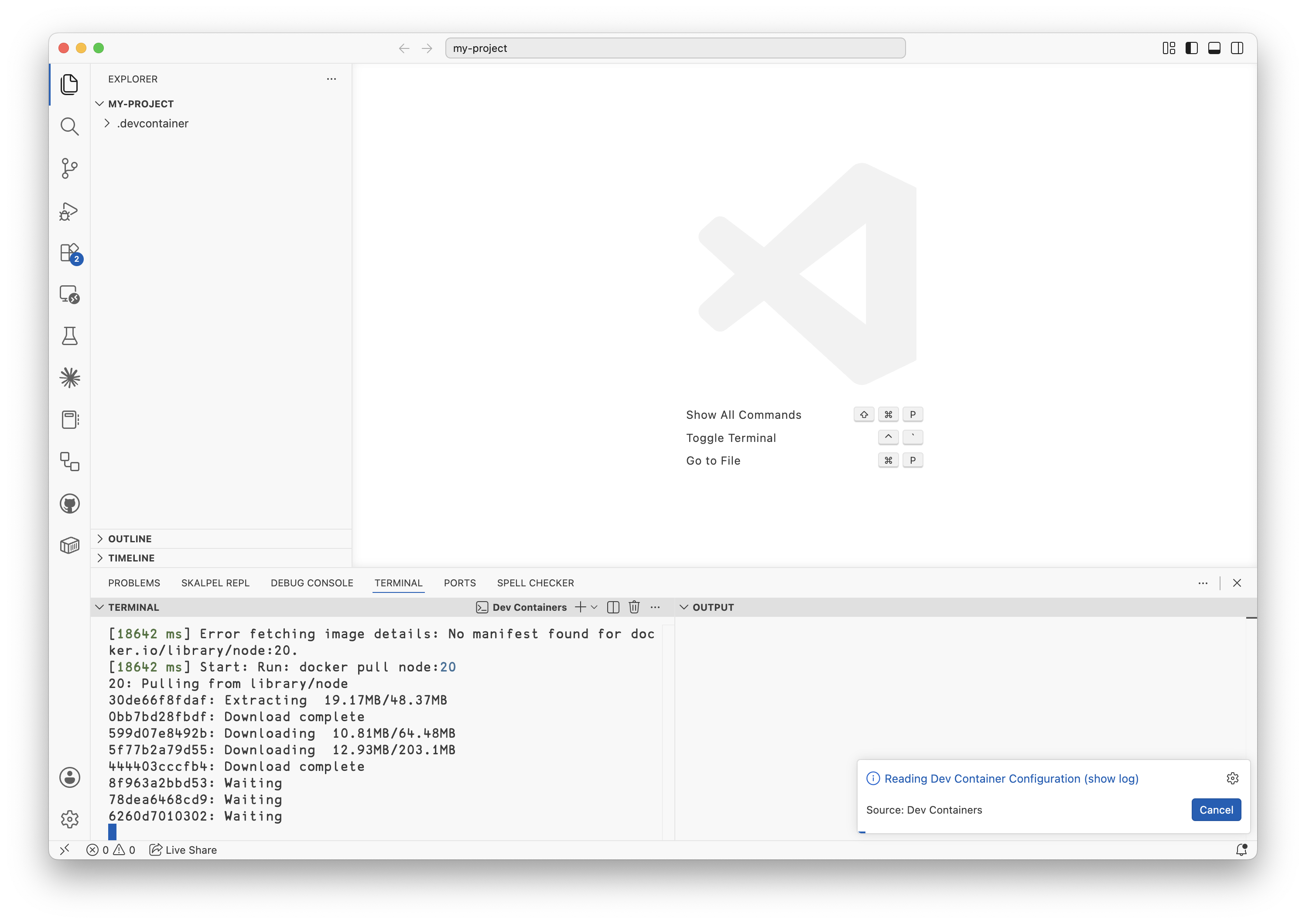Click Reading Dev Container Configuration show log link
This screenshot has height=924, width=1306.
(1012, 778)
